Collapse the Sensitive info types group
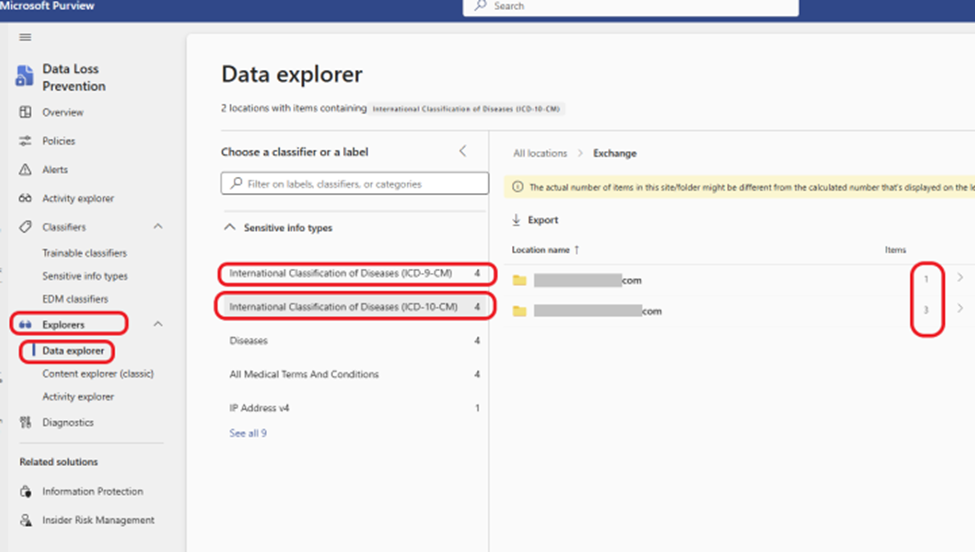This screenshot has width=975, height=552. (x=229, y=227)
